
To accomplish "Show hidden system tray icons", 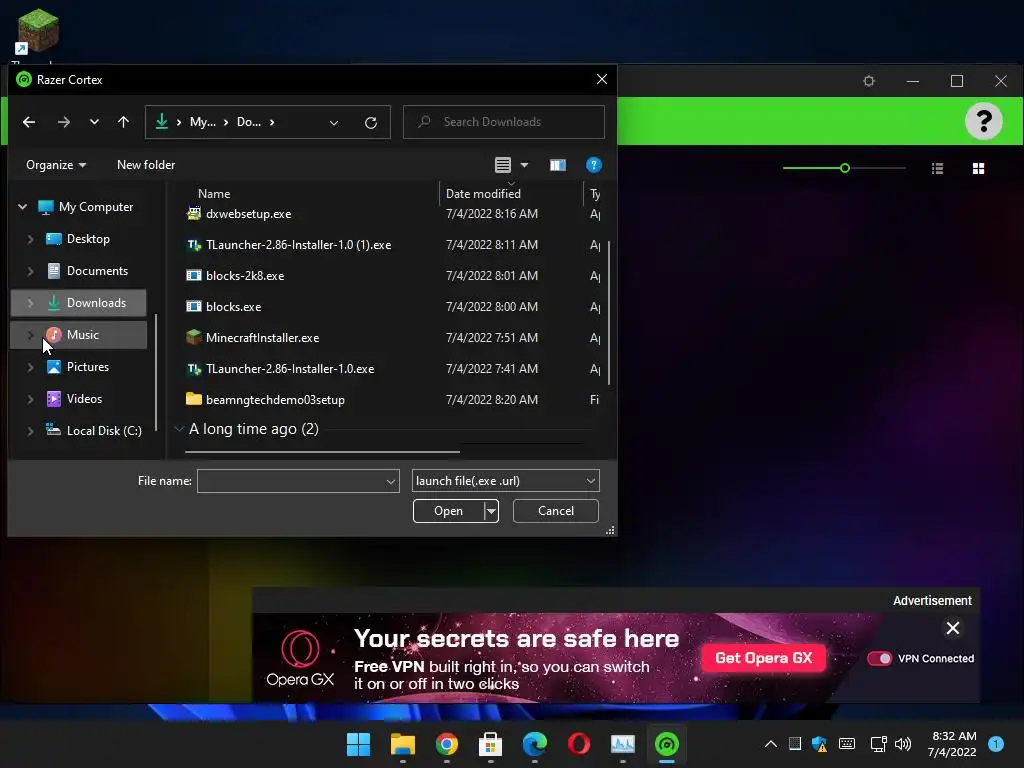I will click(x=771, y=744).
